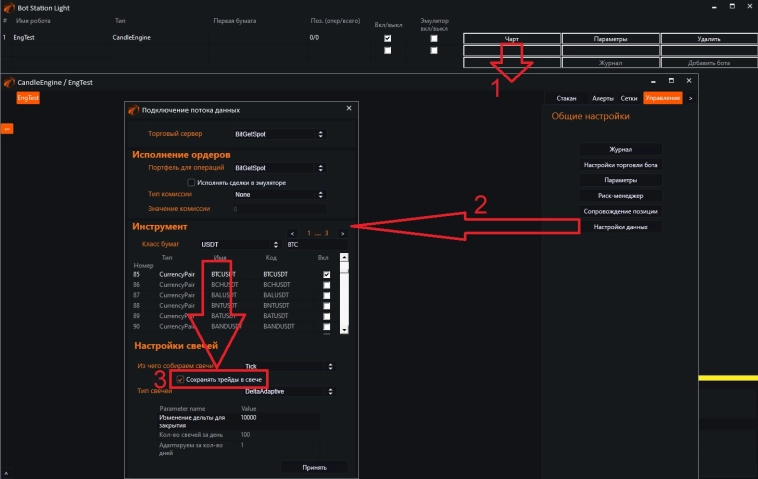
Task: Expand the Тип комиссии dropdown
Action: coord(277,195)
